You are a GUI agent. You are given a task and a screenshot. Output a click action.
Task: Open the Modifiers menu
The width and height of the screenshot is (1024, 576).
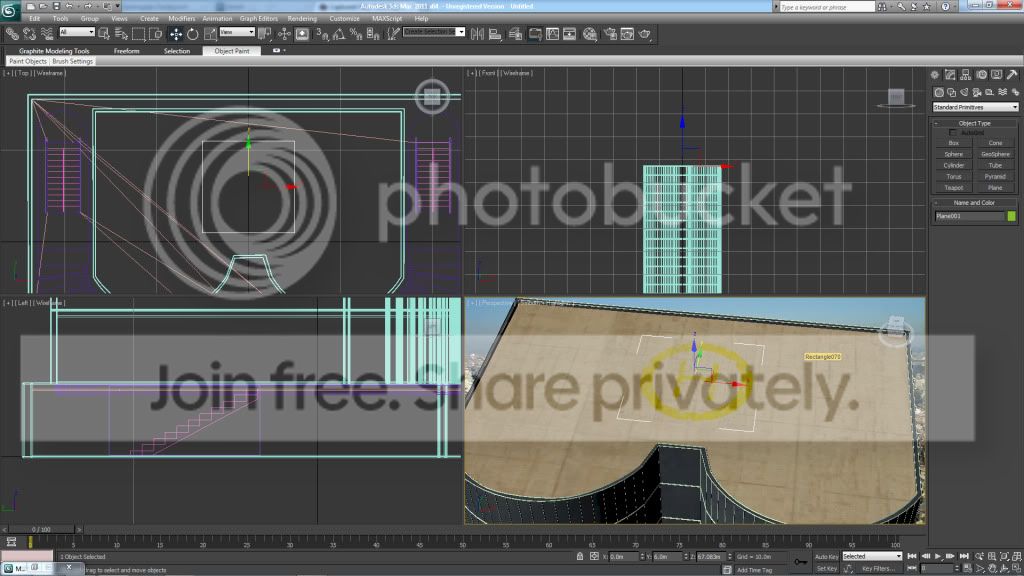182,18
